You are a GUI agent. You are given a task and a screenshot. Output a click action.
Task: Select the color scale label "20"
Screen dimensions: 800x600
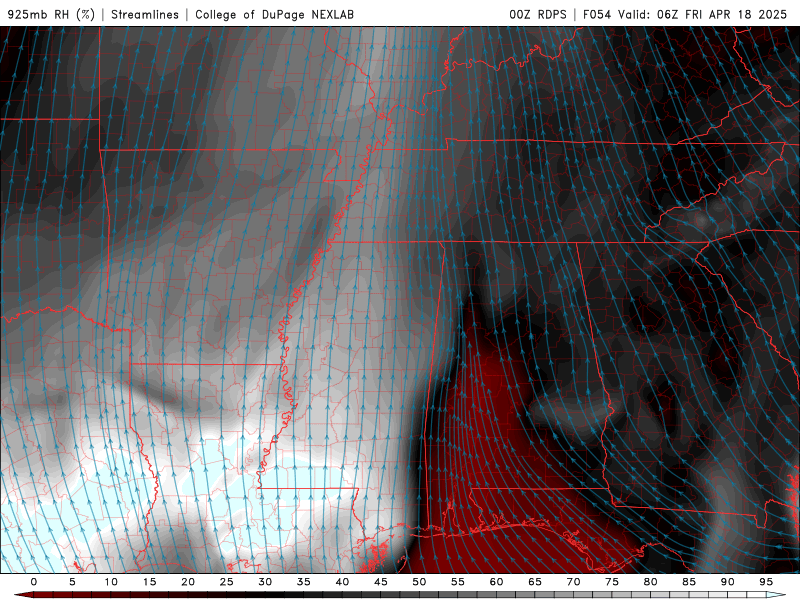pos(188,582)
